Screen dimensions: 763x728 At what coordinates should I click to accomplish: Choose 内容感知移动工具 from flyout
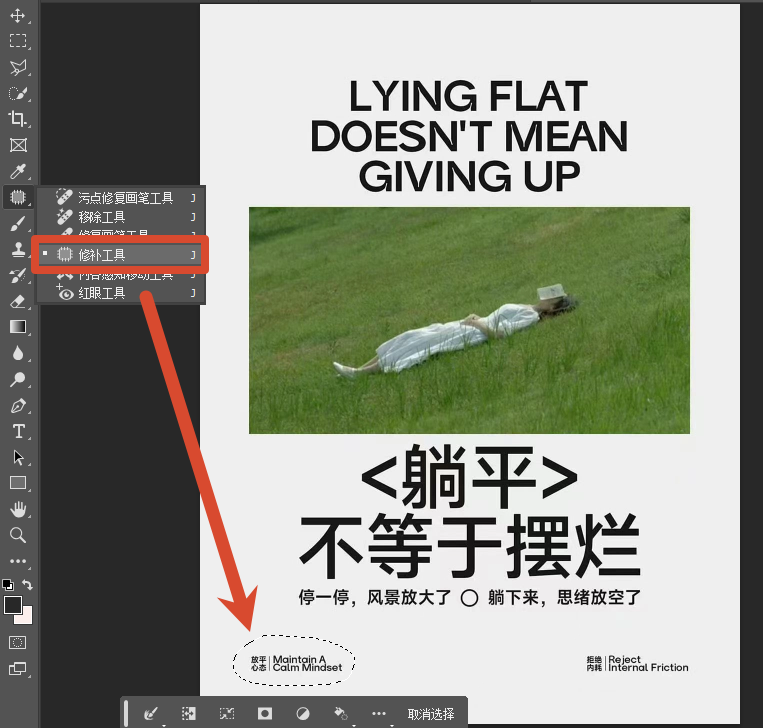pos(122,276)
